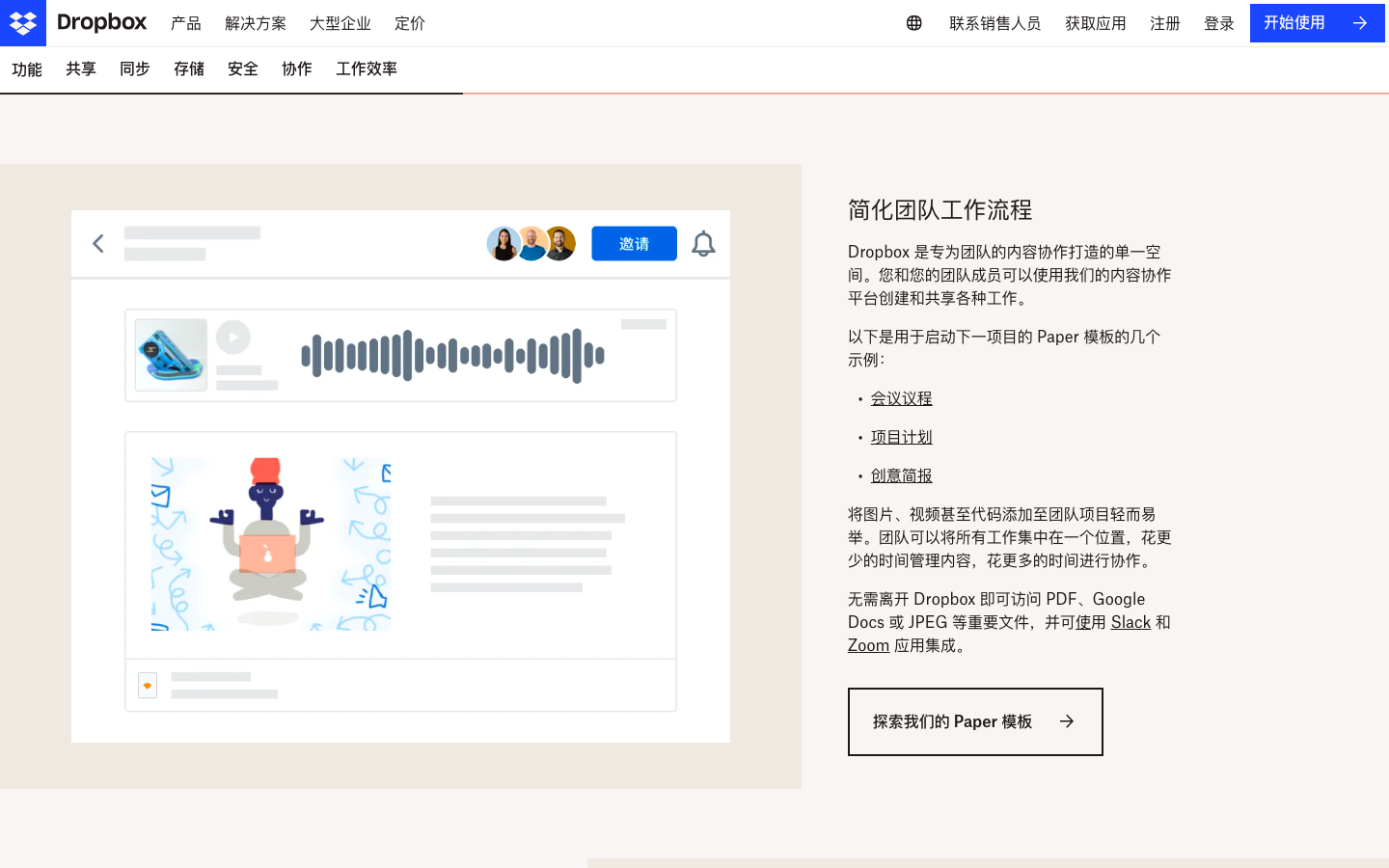Click the back chevron in the illustration
This screenshot has width=1389, height=868.
97,243
